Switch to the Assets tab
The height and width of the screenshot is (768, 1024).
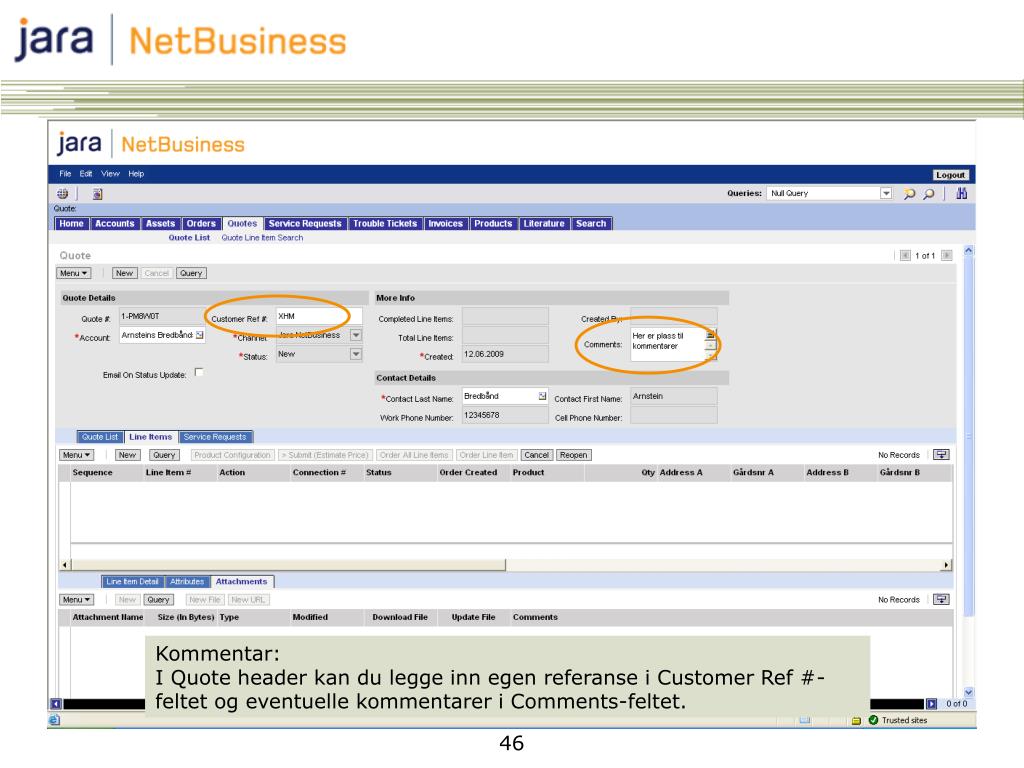point(160,223)
